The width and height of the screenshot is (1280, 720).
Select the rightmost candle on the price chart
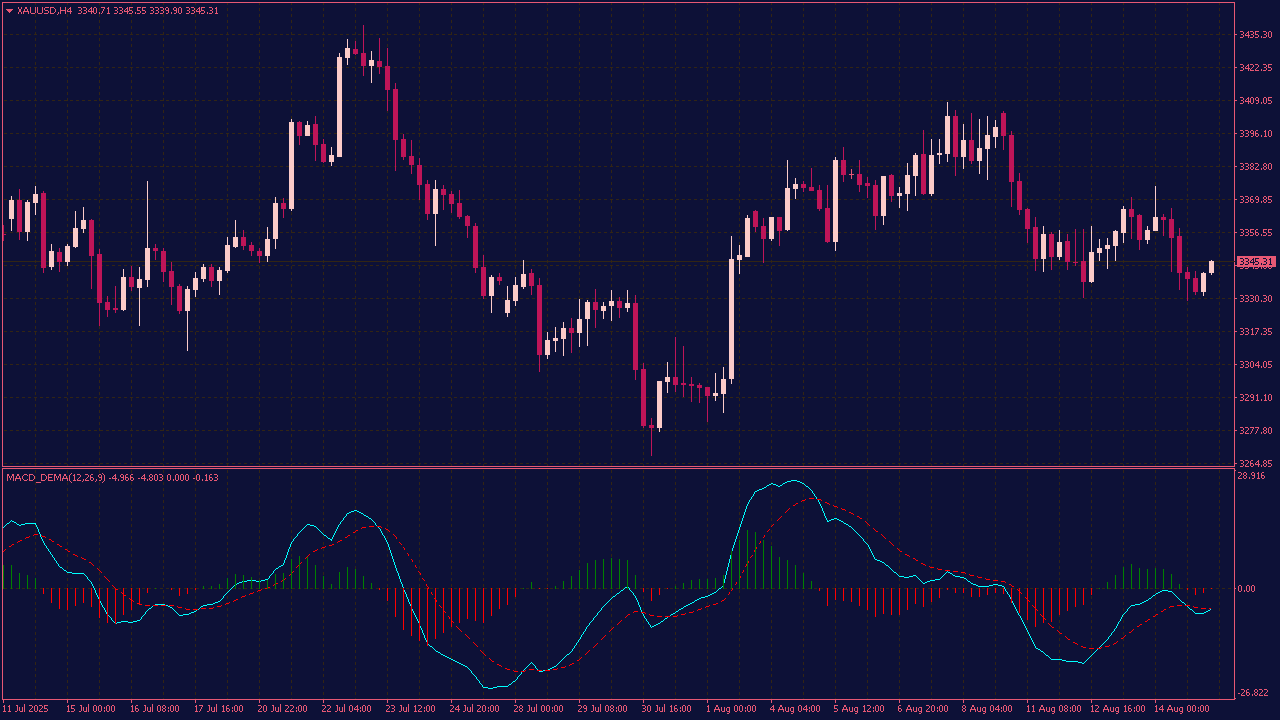1211,266
